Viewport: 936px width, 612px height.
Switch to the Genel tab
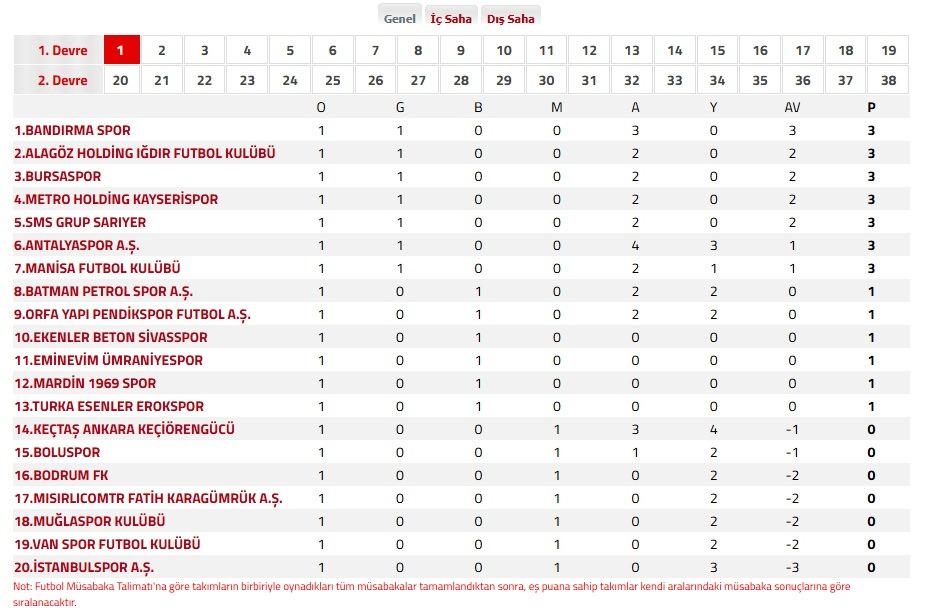(x=399, y=18)
